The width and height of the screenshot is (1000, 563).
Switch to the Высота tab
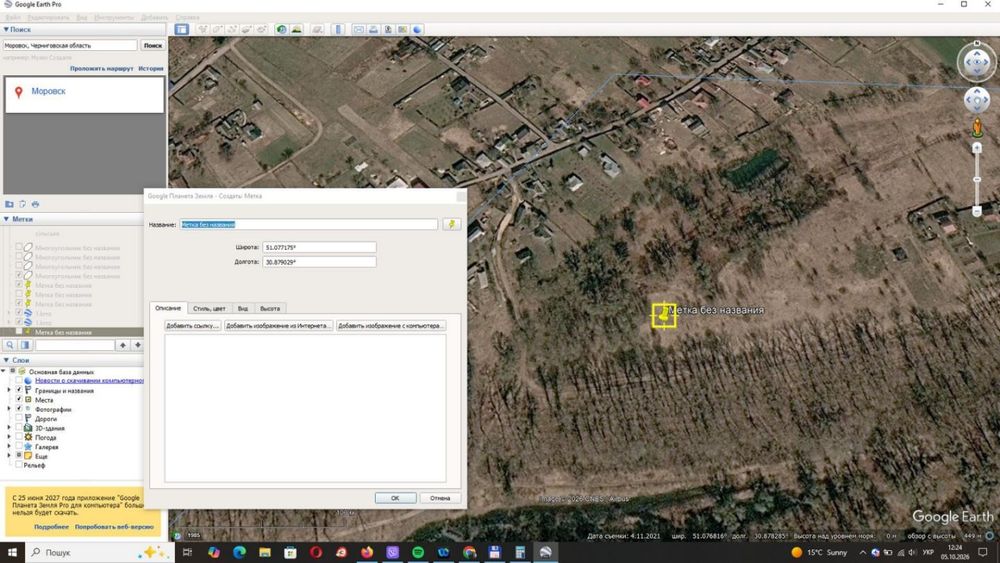(x=270, y=309)
